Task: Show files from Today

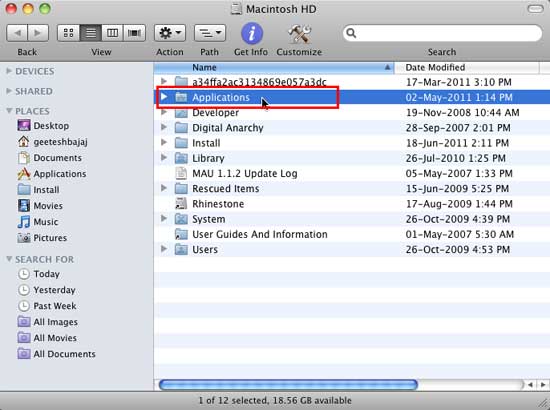Action: tap(39, 274)
